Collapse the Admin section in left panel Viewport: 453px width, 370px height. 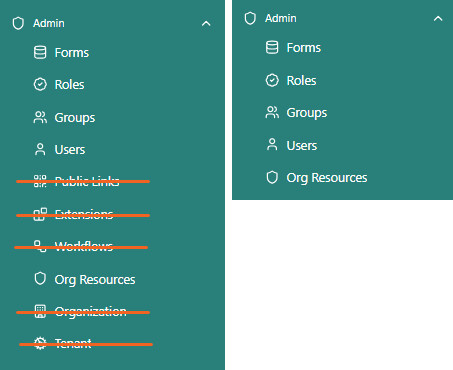coord(206,24)
